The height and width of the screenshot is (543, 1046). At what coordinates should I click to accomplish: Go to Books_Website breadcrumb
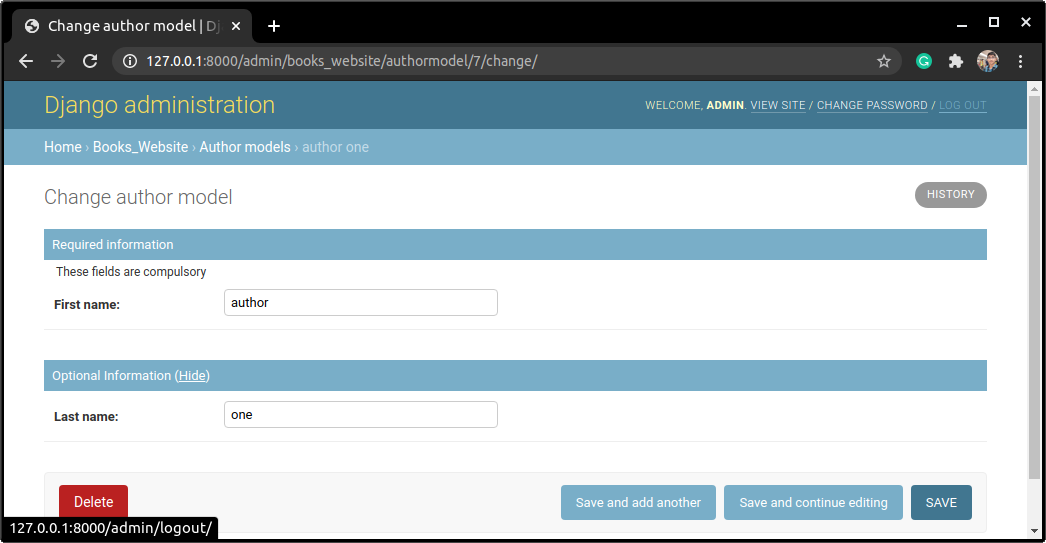click(140, 147)
